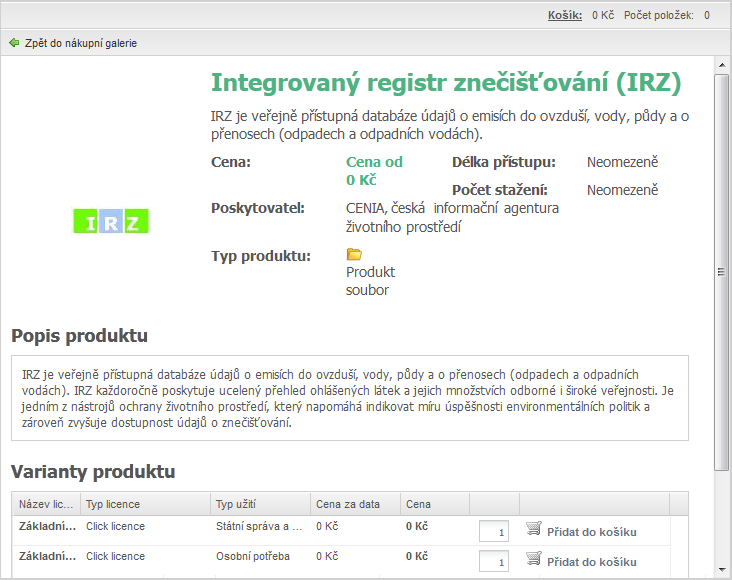This screenshot has height=580, width=732.
Task: Add Osobní potřeba variant to cart
Action: 591,562
